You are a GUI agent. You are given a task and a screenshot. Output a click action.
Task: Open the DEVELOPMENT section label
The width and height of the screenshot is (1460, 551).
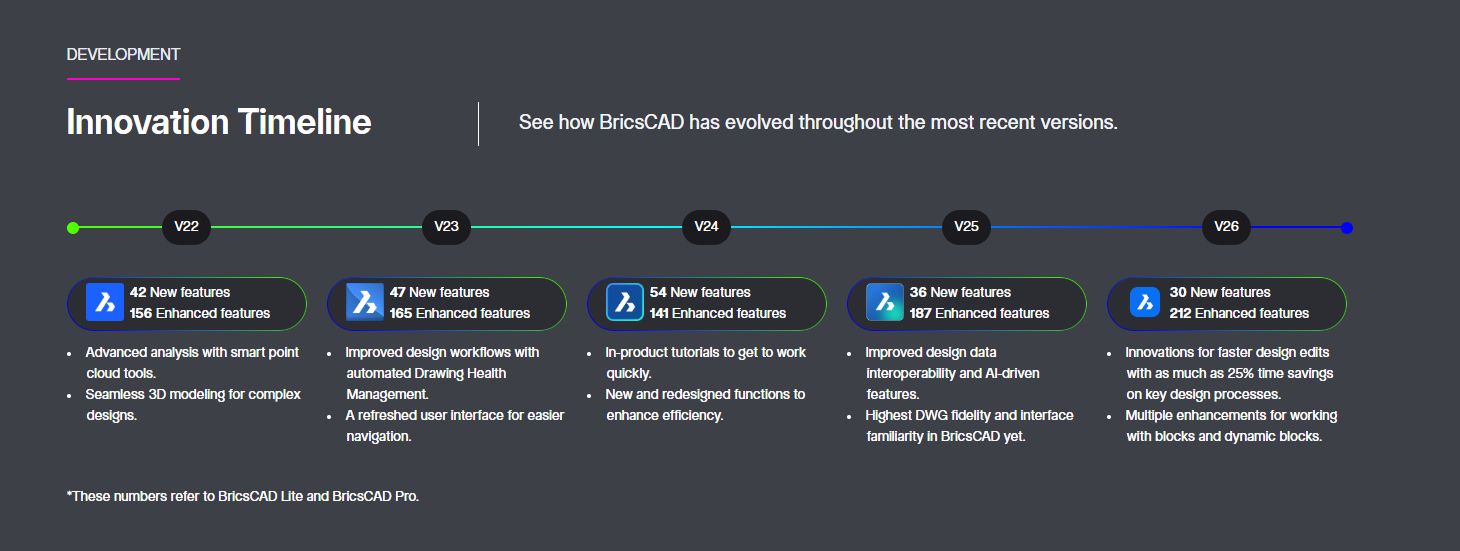(124, 55)
